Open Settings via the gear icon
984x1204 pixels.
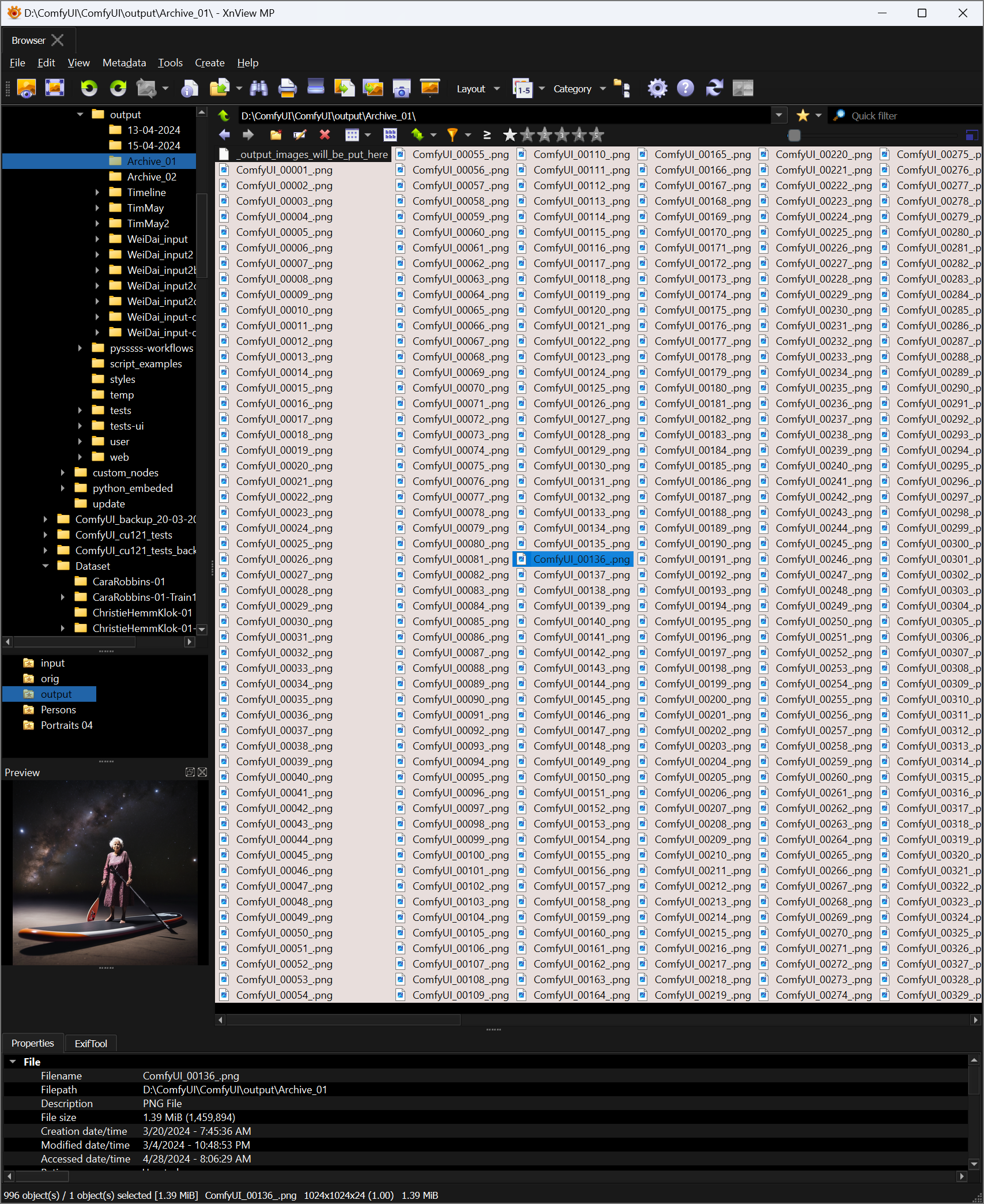(x=657, y=88)
